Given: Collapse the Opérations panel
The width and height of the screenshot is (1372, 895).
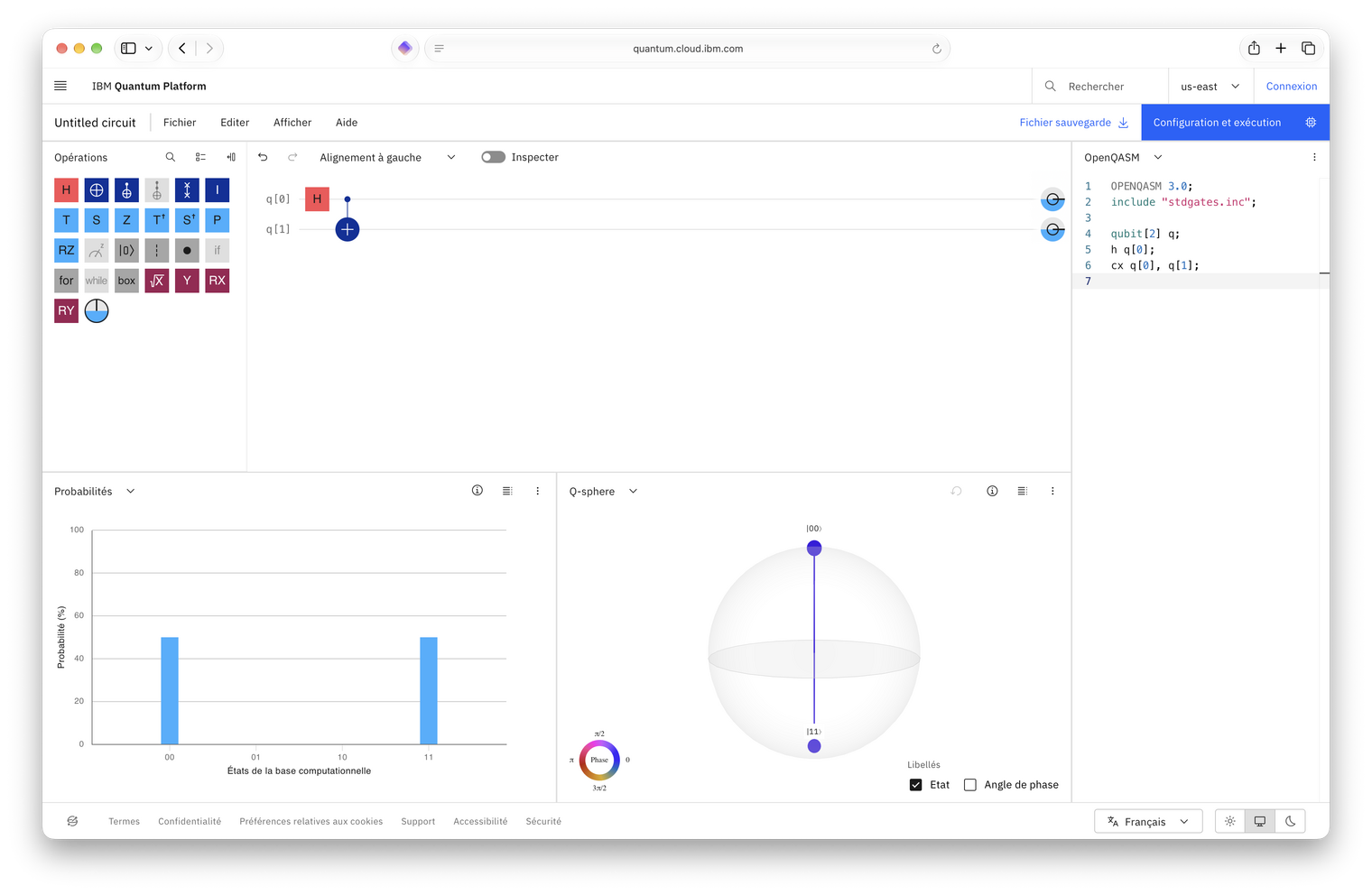Looking at the screenshot, I should point(231,157).
